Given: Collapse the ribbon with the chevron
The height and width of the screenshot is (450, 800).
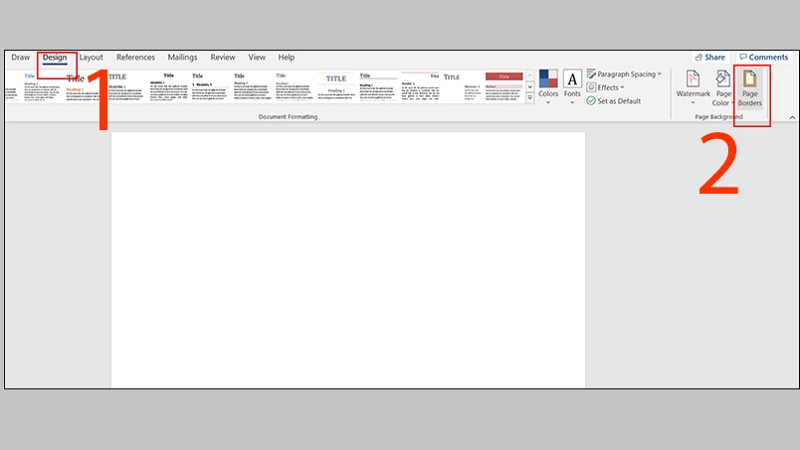Looking at the screenshot, I should pyautogui.click(x=792, y=117).
